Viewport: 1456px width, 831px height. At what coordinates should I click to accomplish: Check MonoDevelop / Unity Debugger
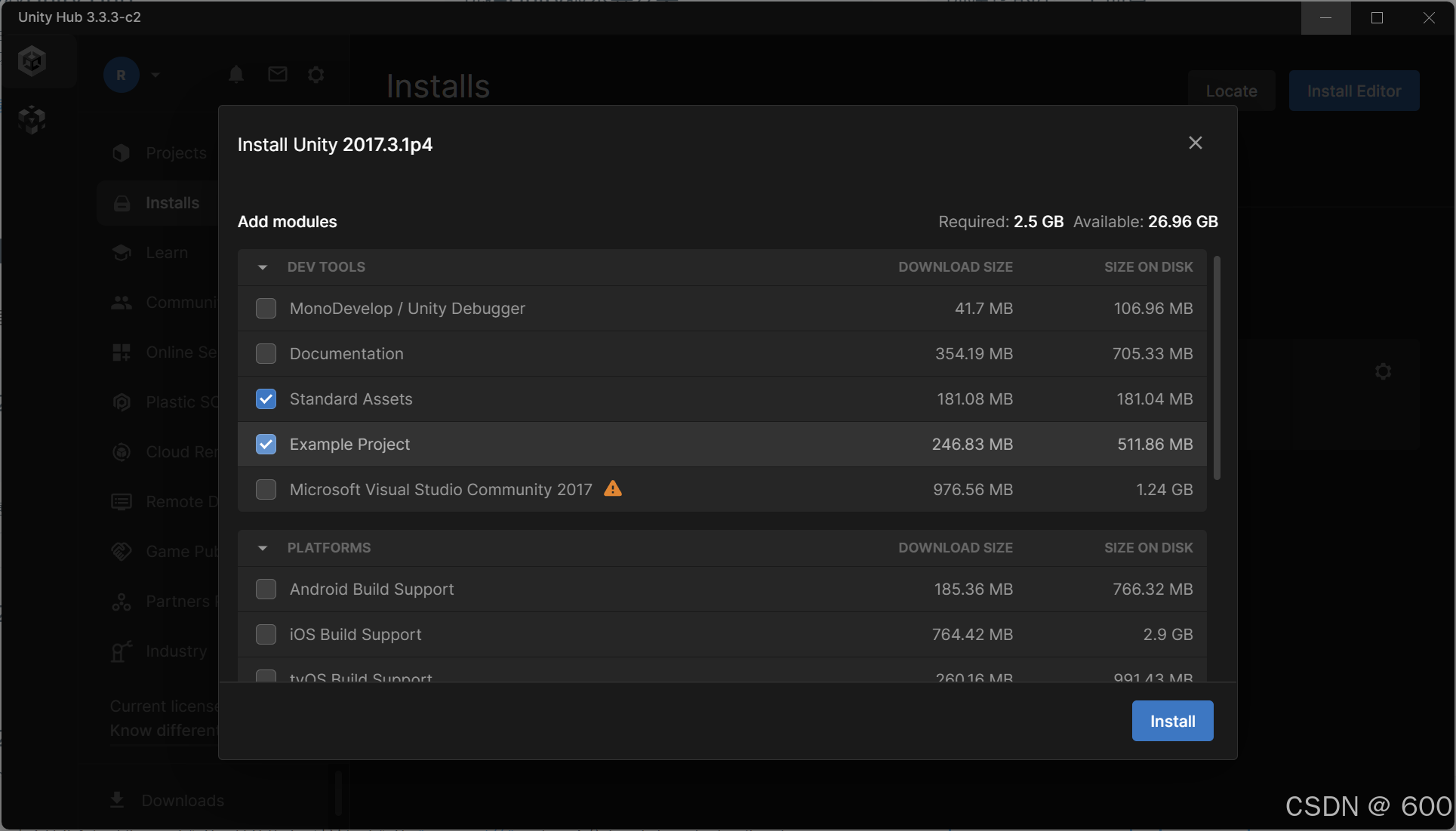[266, 308]
